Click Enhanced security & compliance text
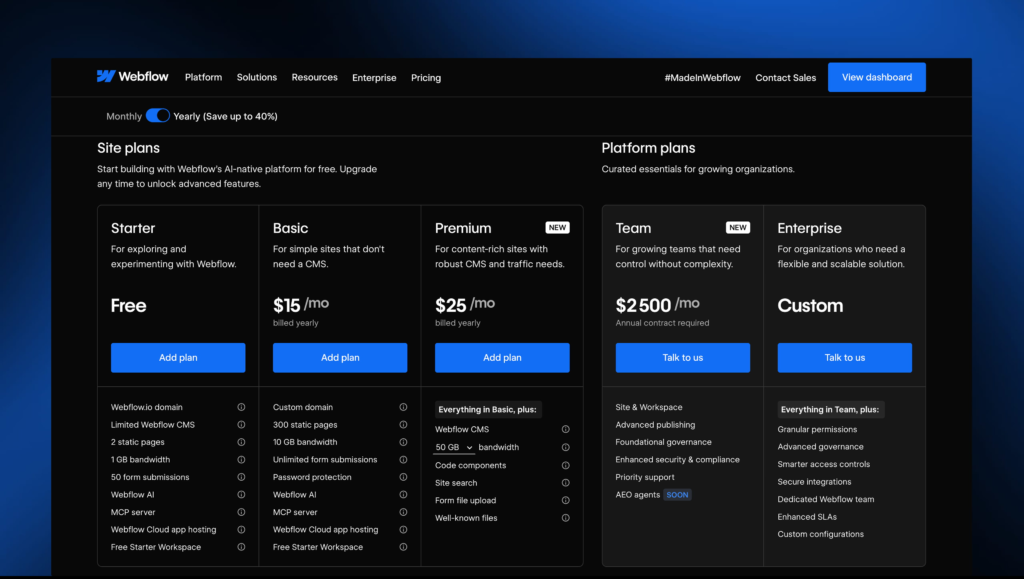This screenshot has height=579, width=1024. [677, 460]
